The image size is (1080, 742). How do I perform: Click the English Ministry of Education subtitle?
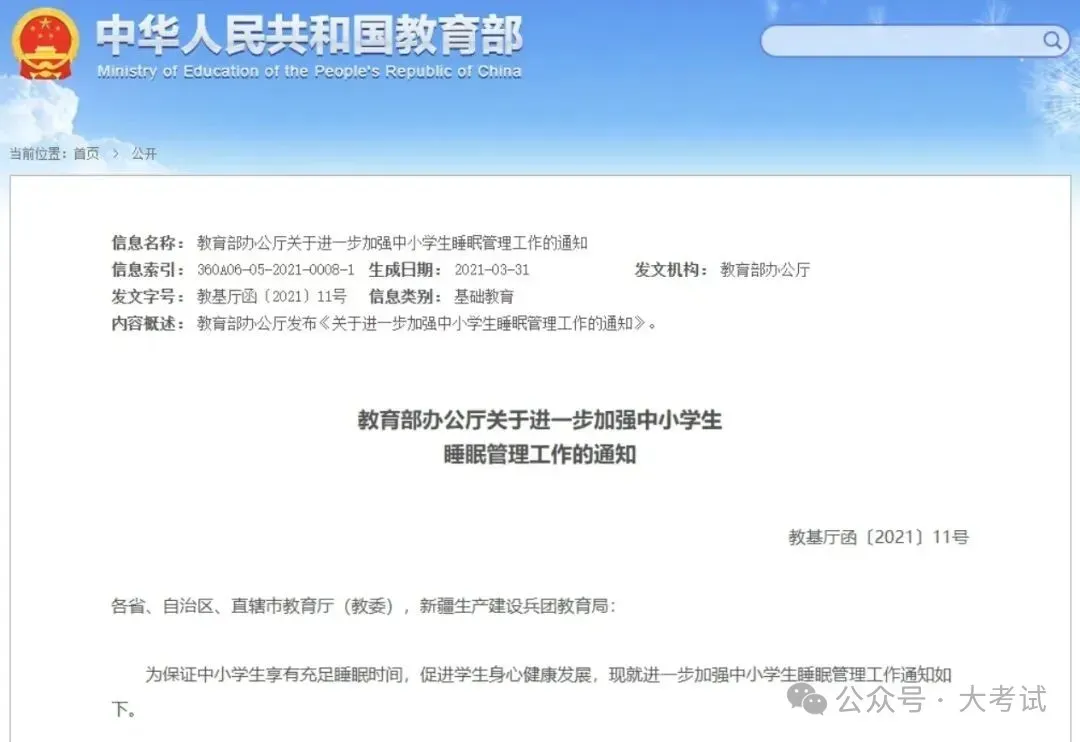pyautogui.click(x=309, y=71)
